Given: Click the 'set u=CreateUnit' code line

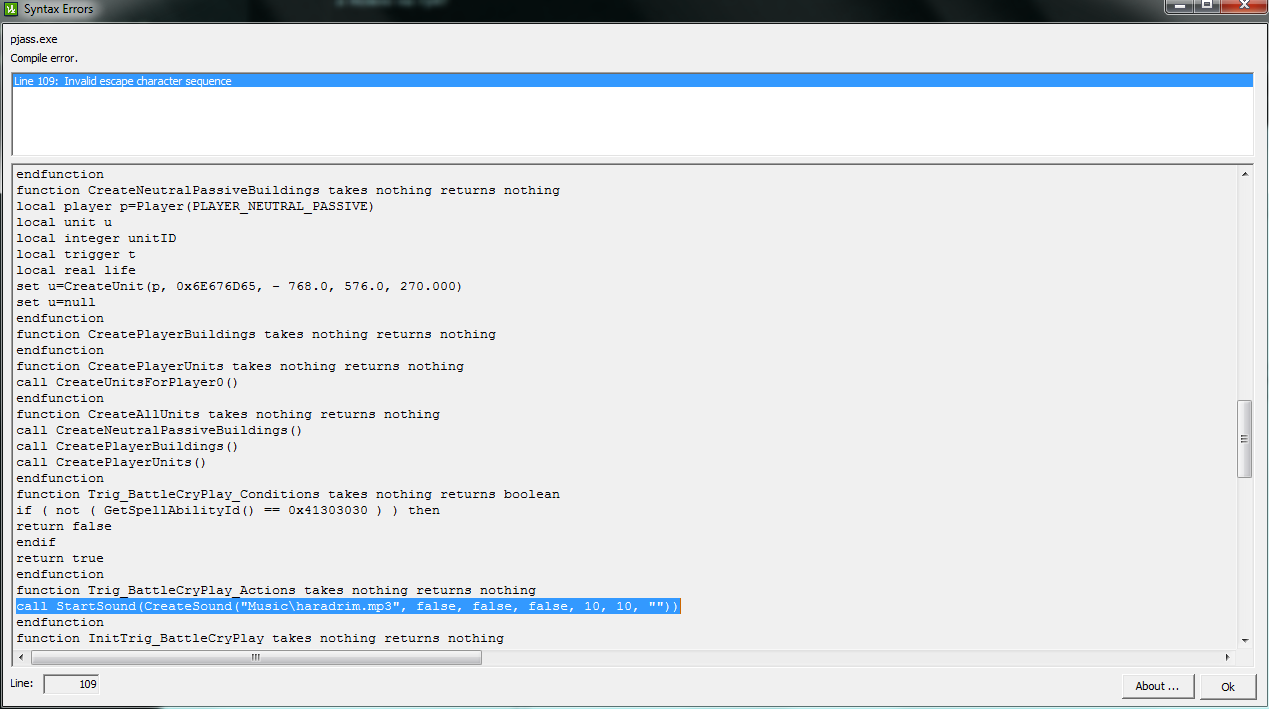Looking at the screenshot, I should pyautogui.click(x=240, y=286).
